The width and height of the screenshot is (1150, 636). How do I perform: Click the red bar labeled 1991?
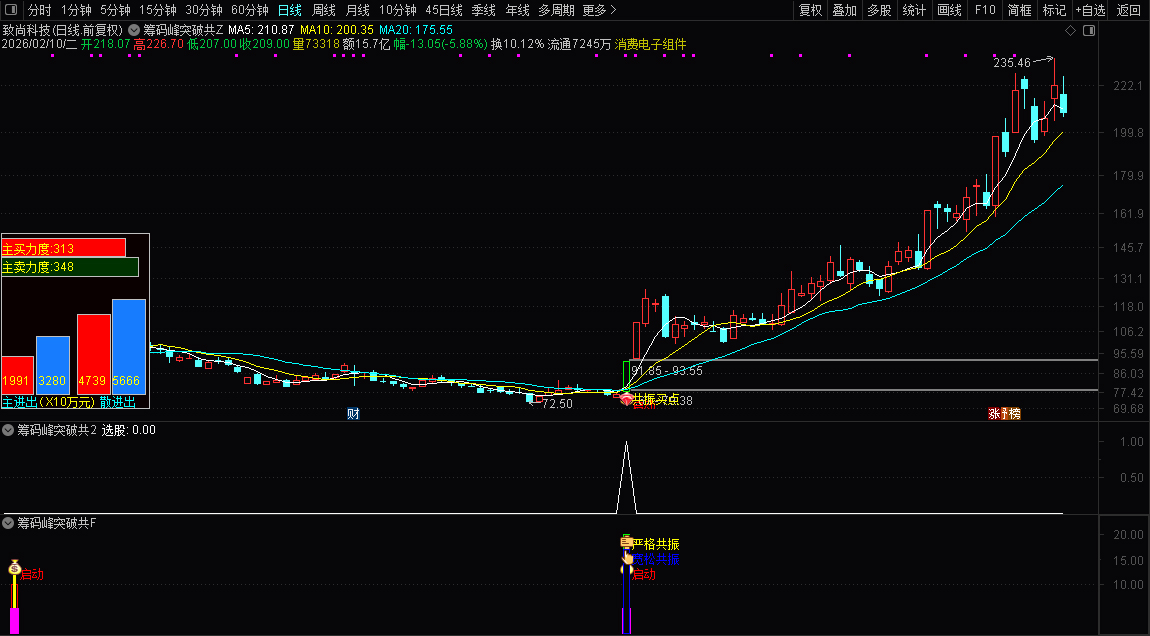18,375
